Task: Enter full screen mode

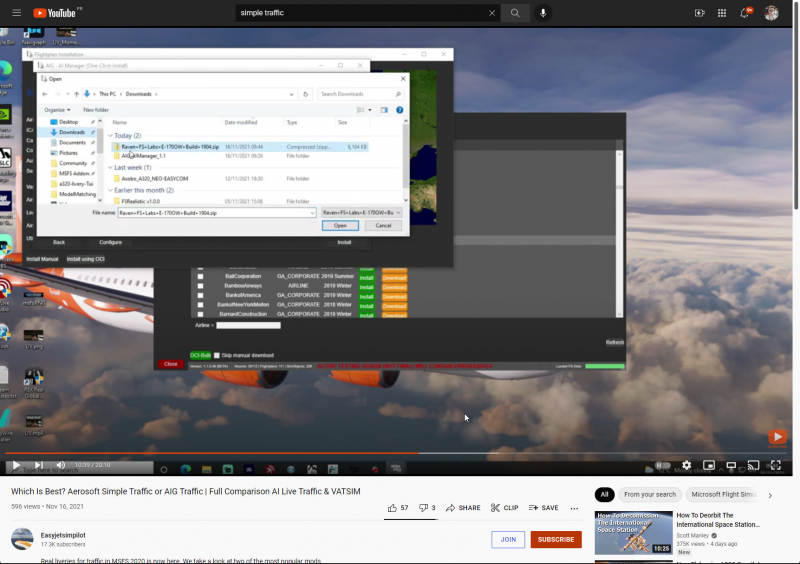Action: (x=776, y=465)
